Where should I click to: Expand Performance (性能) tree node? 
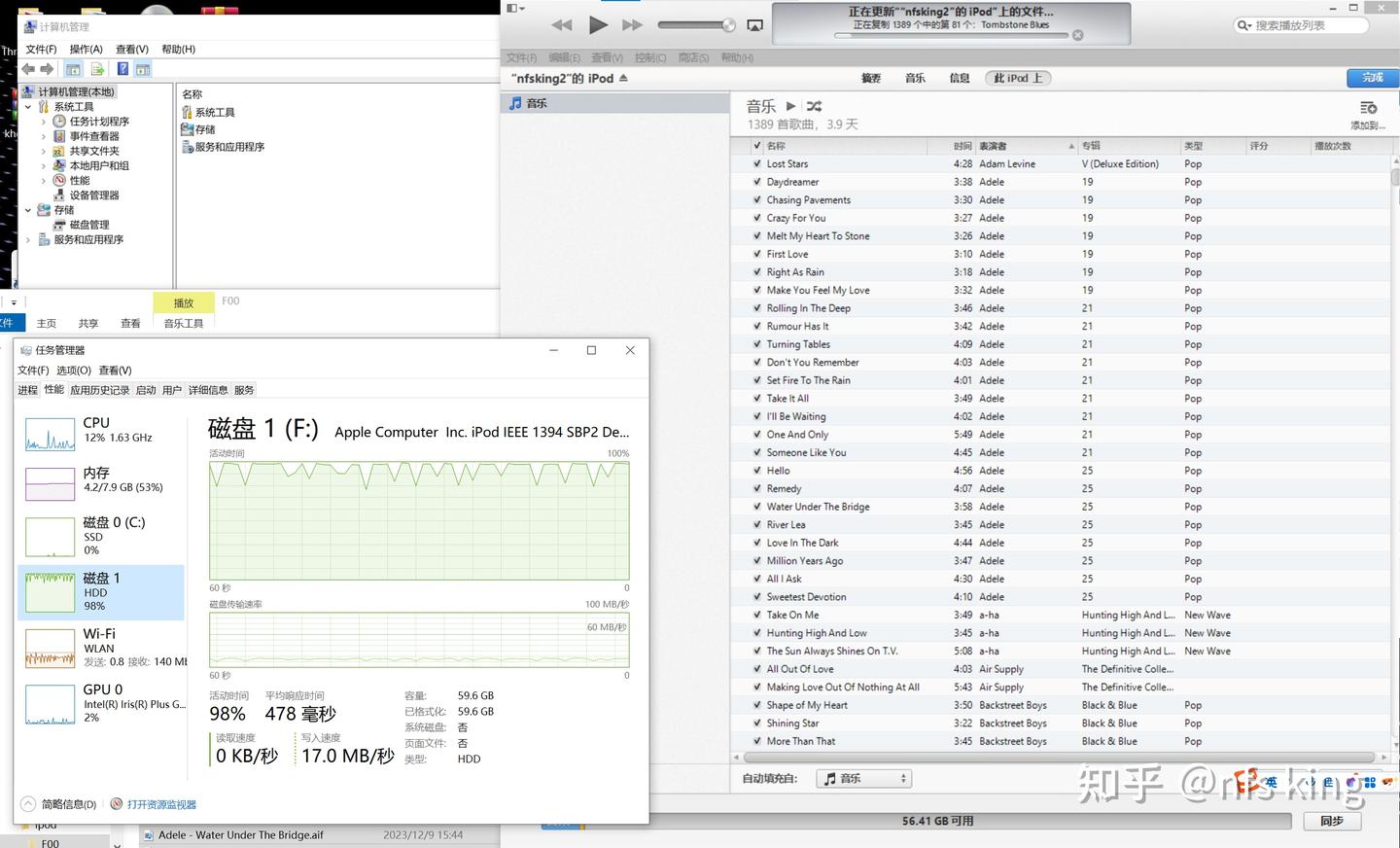(x=44, y=180)
